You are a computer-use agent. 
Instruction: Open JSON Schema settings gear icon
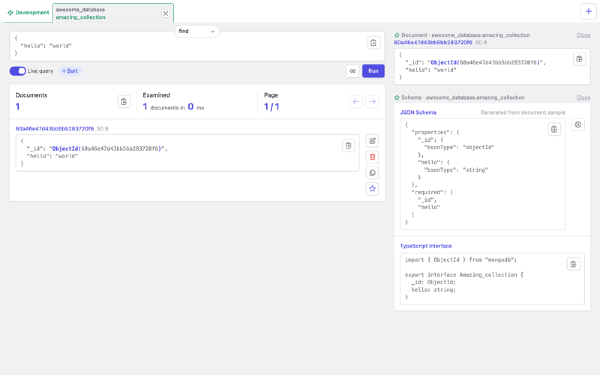[578, 124]
